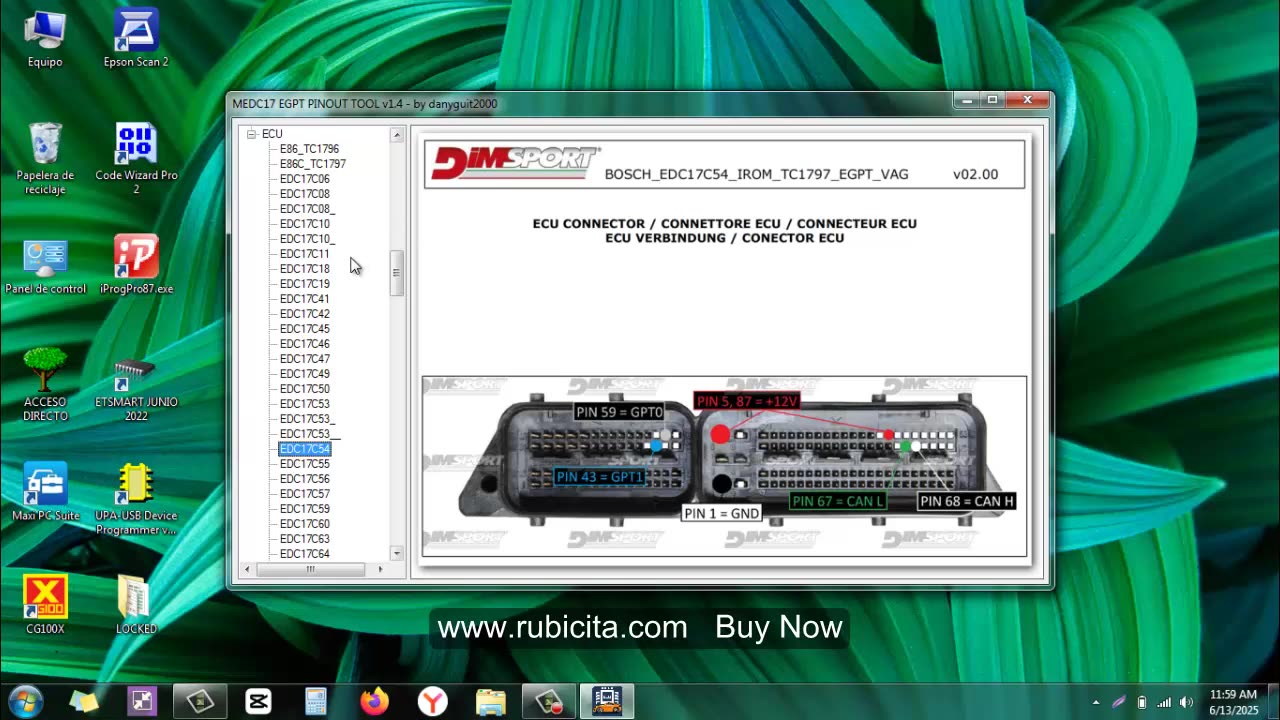This screenshot has width=1280, height=720.
Task: Open CG100X desktop shortcut
Action: 45,606
